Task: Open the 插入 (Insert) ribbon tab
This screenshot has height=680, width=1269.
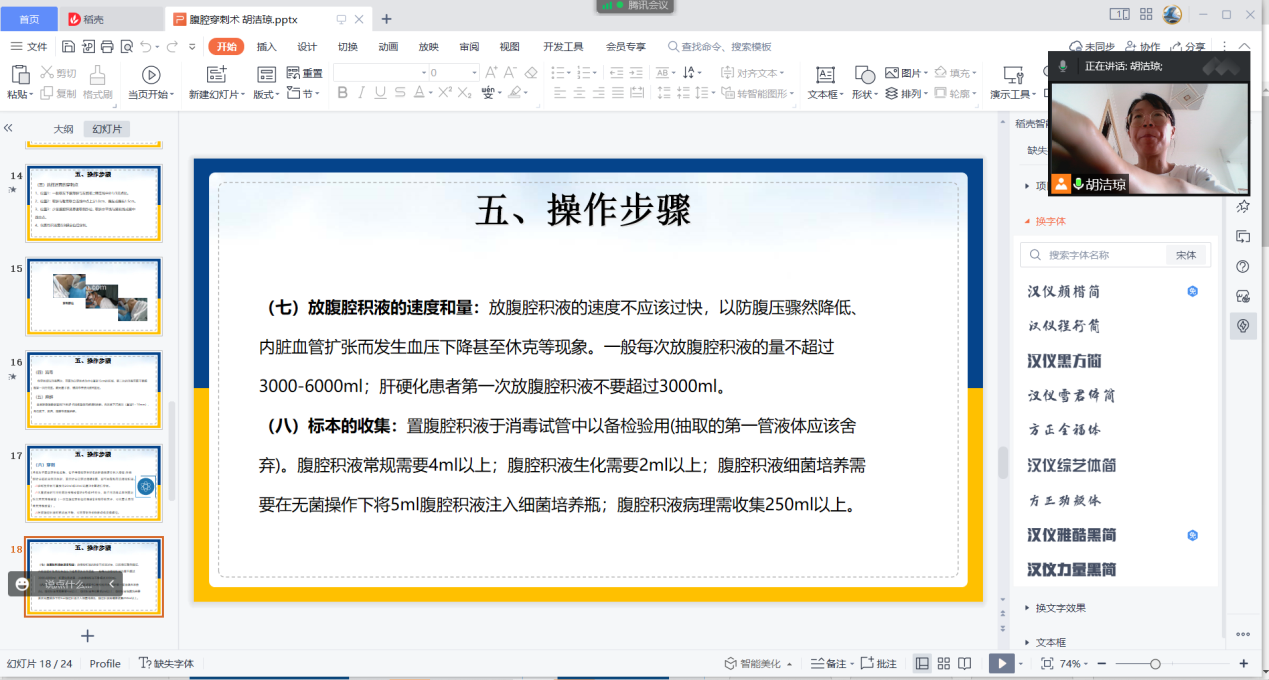Action: click(266, 47)
